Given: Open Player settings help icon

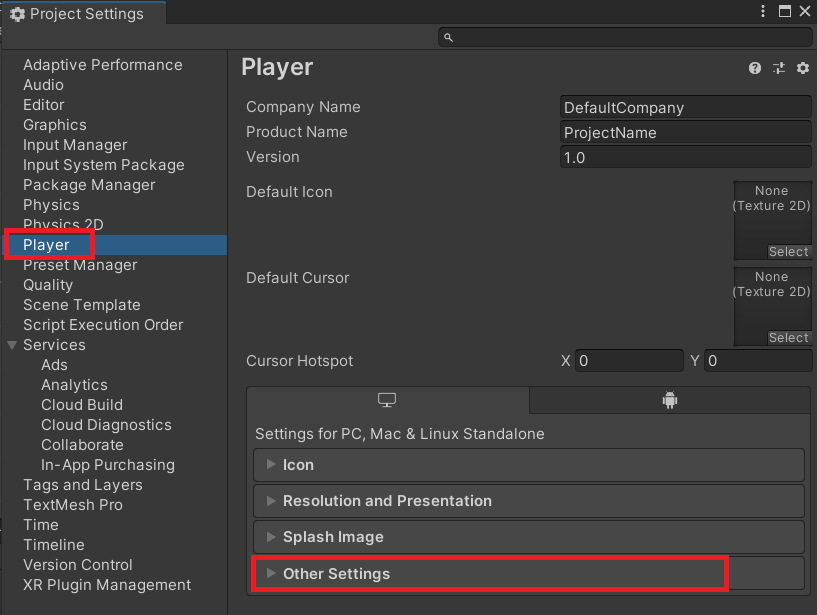Looking at the screenshot, I should [x=754, y=68].
